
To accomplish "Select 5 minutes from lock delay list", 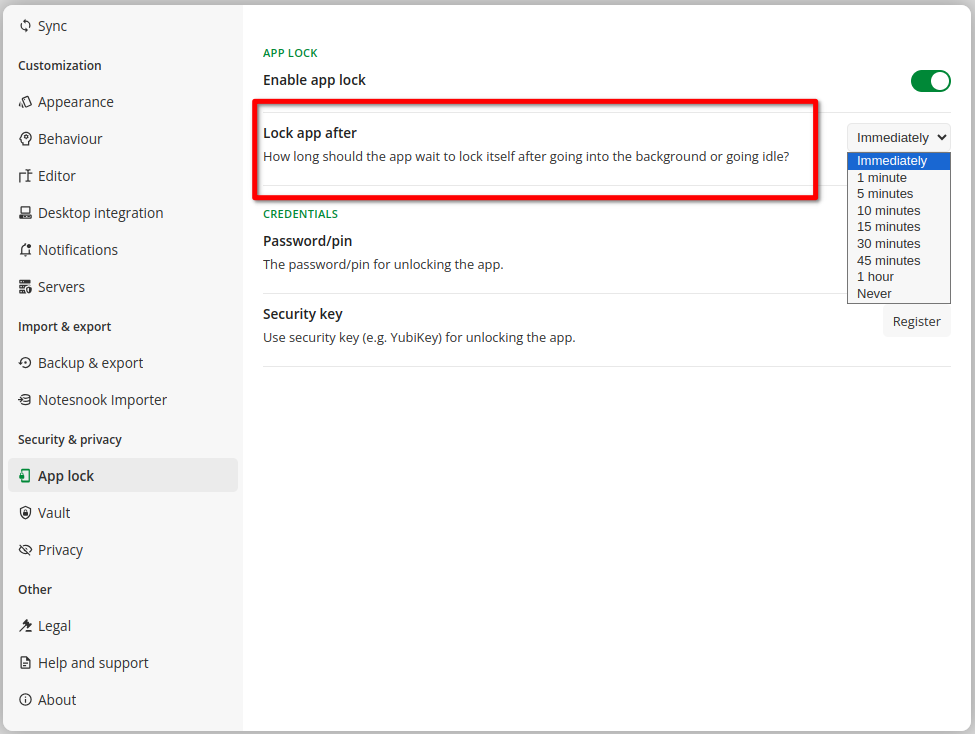I will point(885,194).
